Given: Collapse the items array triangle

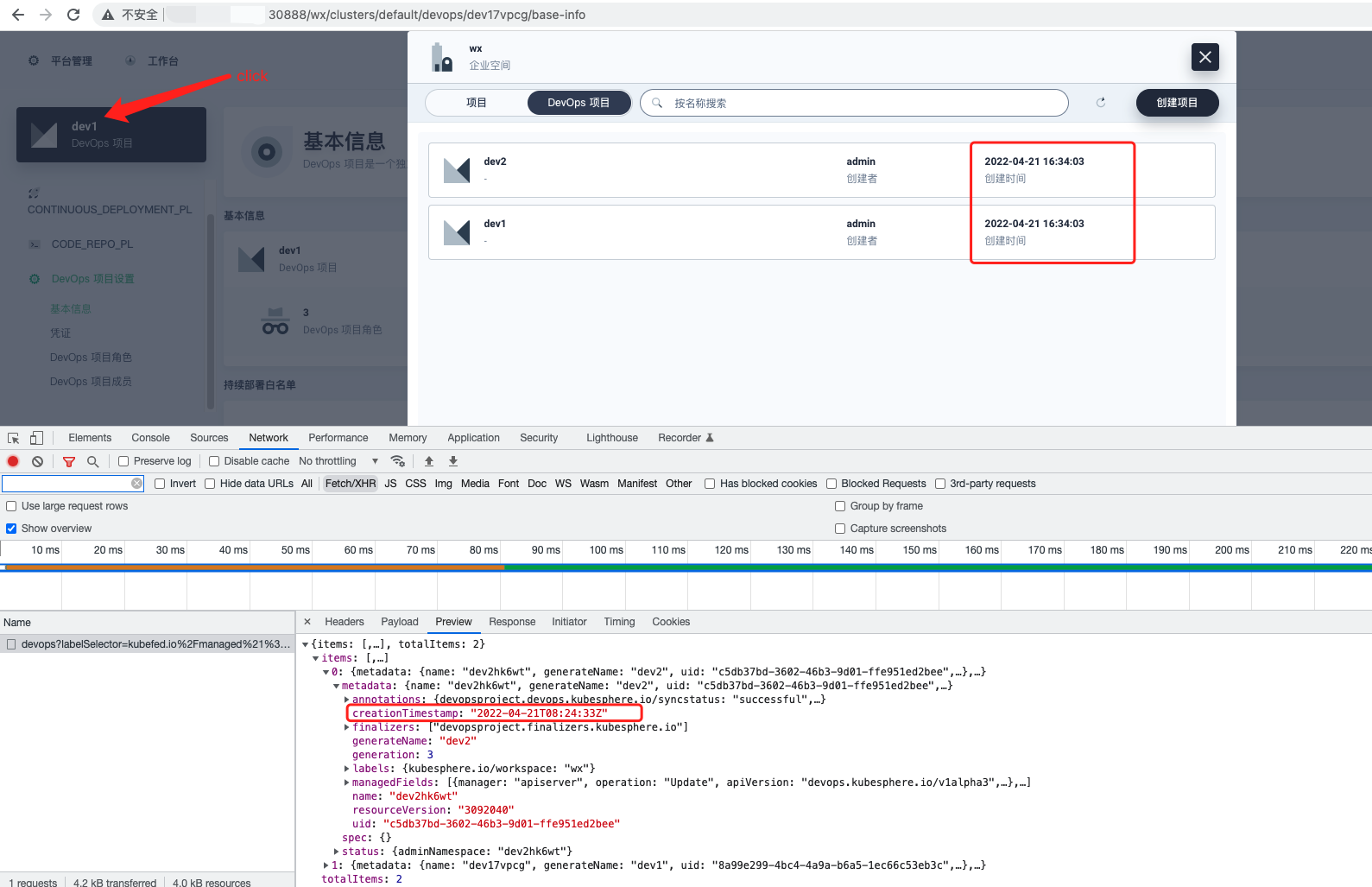Looking at the screenshot, I should coord(315,658).
